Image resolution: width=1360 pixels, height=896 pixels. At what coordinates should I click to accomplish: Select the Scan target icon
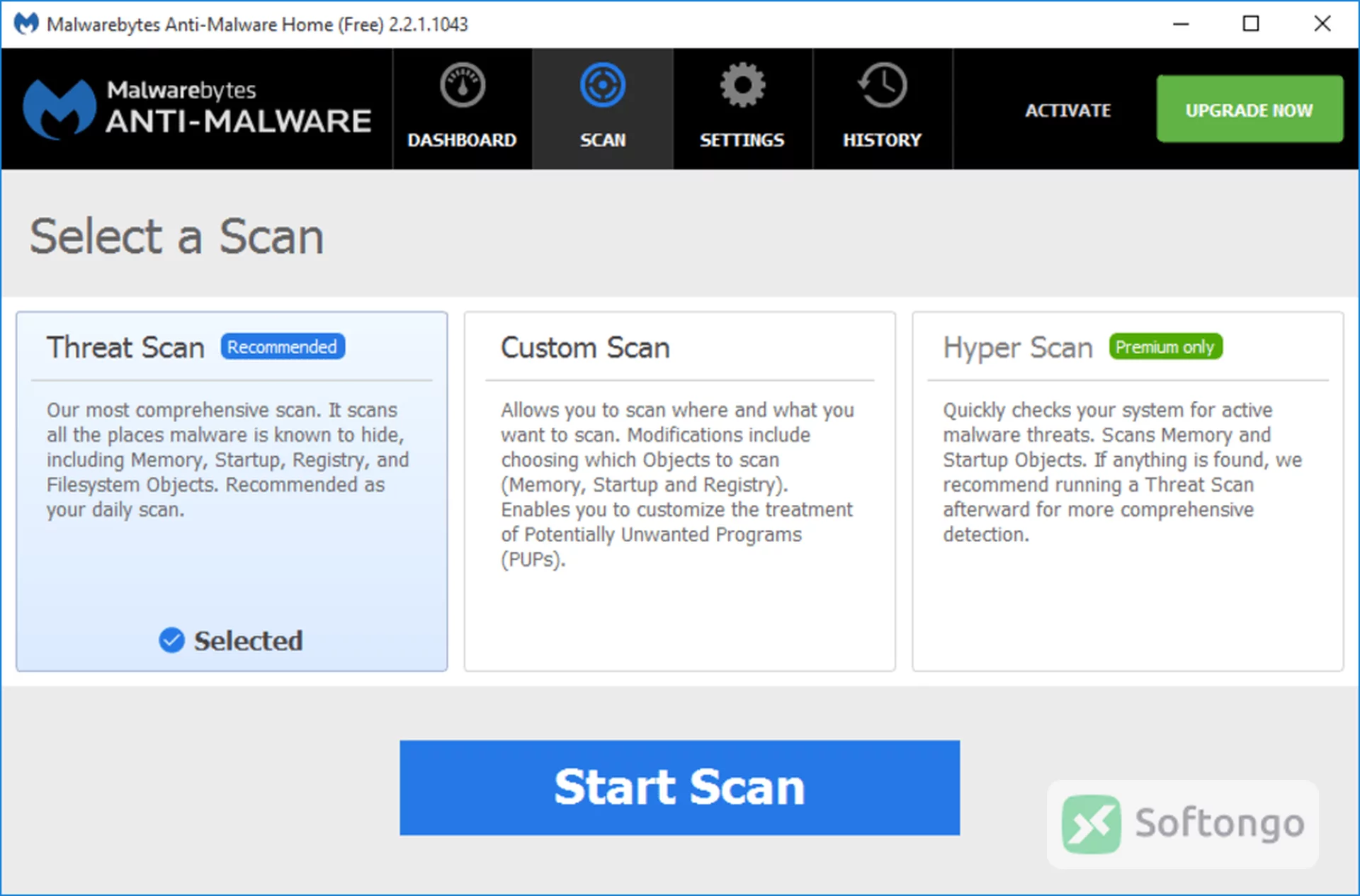[x=602, y=86]
